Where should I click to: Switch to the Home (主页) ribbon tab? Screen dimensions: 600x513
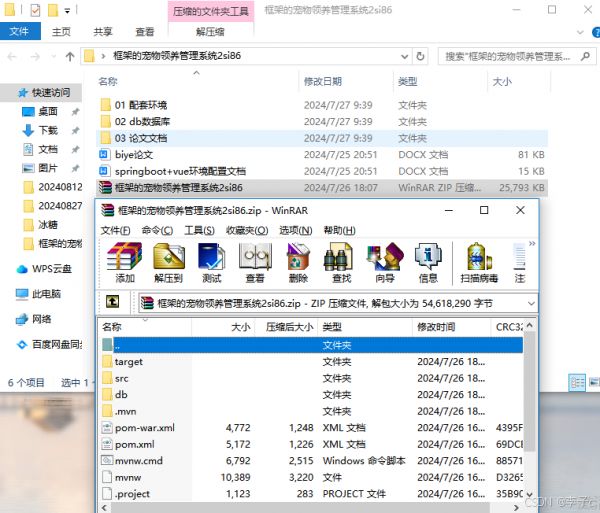pyautogui.click(x=61, y=32)
